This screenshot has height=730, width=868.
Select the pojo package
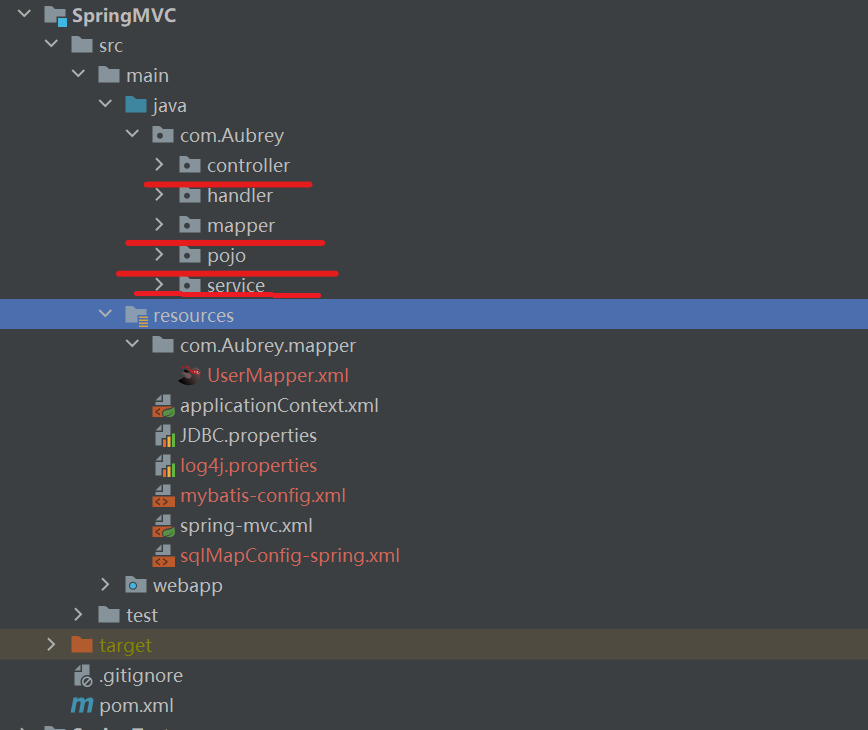226,256
